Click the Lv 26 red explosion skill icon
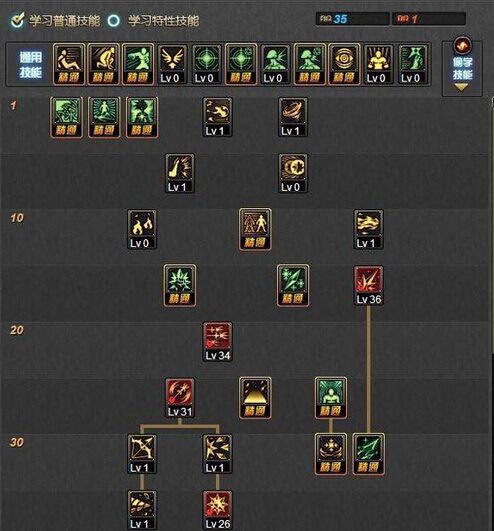The width and height of the screenshot is (494, 531). [x=217, y=510]
